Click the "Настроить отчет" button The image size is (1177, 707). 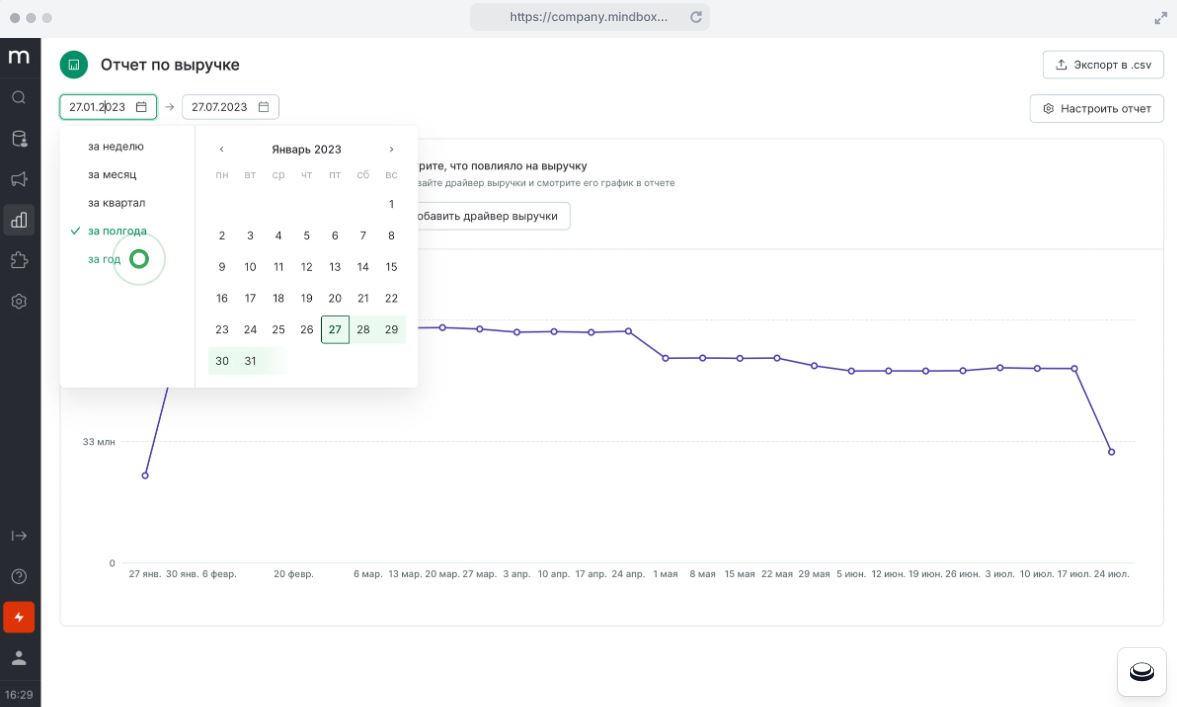1096,108
